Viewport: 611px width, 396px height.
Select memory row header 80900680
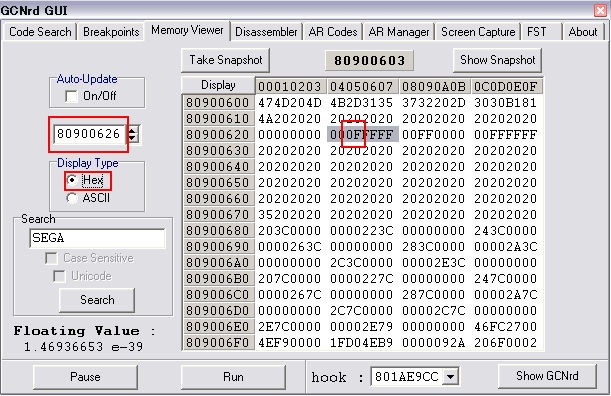(218, 231)
